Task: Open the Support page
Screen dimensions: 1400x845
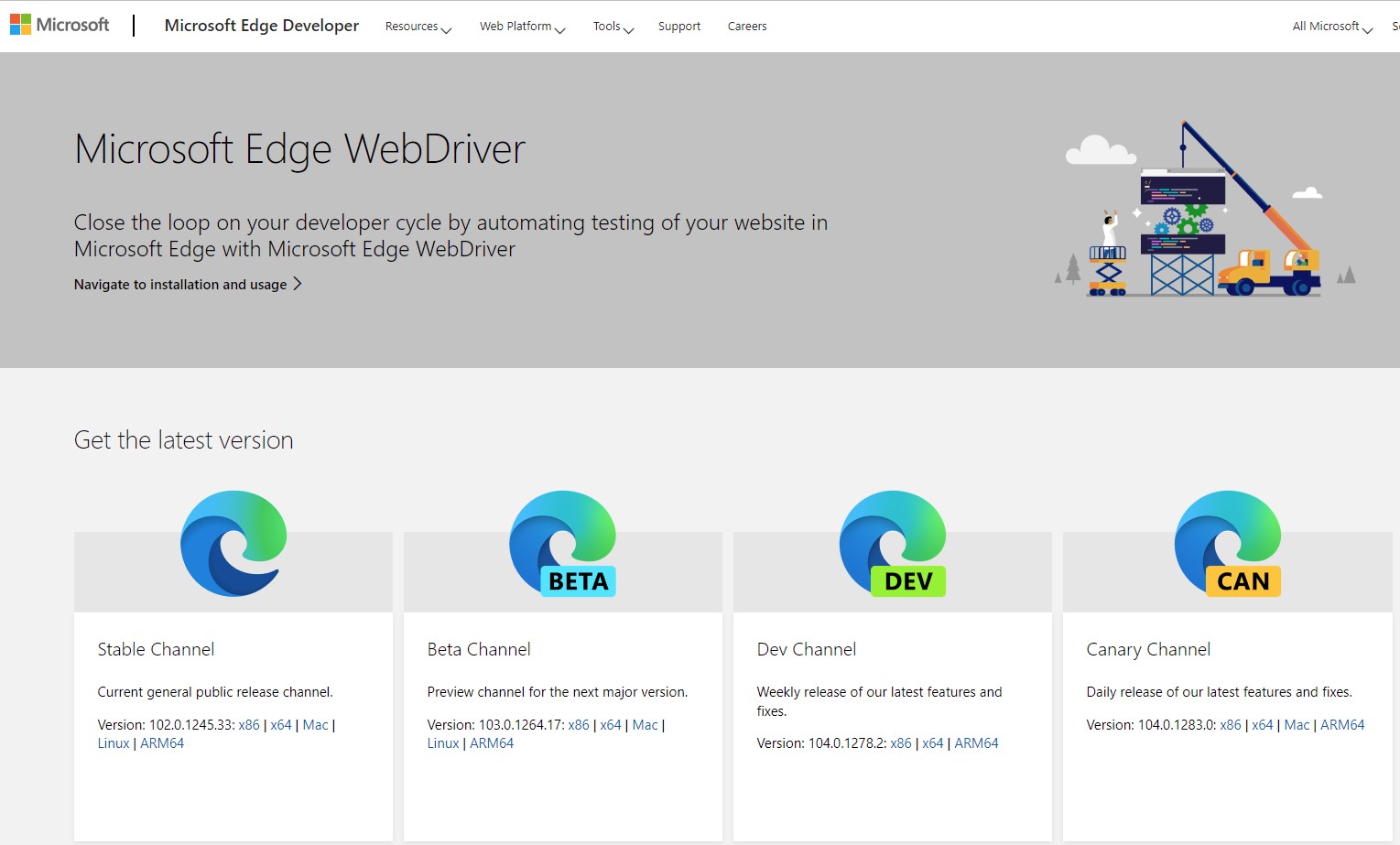Action: click(x=679, y=27)
